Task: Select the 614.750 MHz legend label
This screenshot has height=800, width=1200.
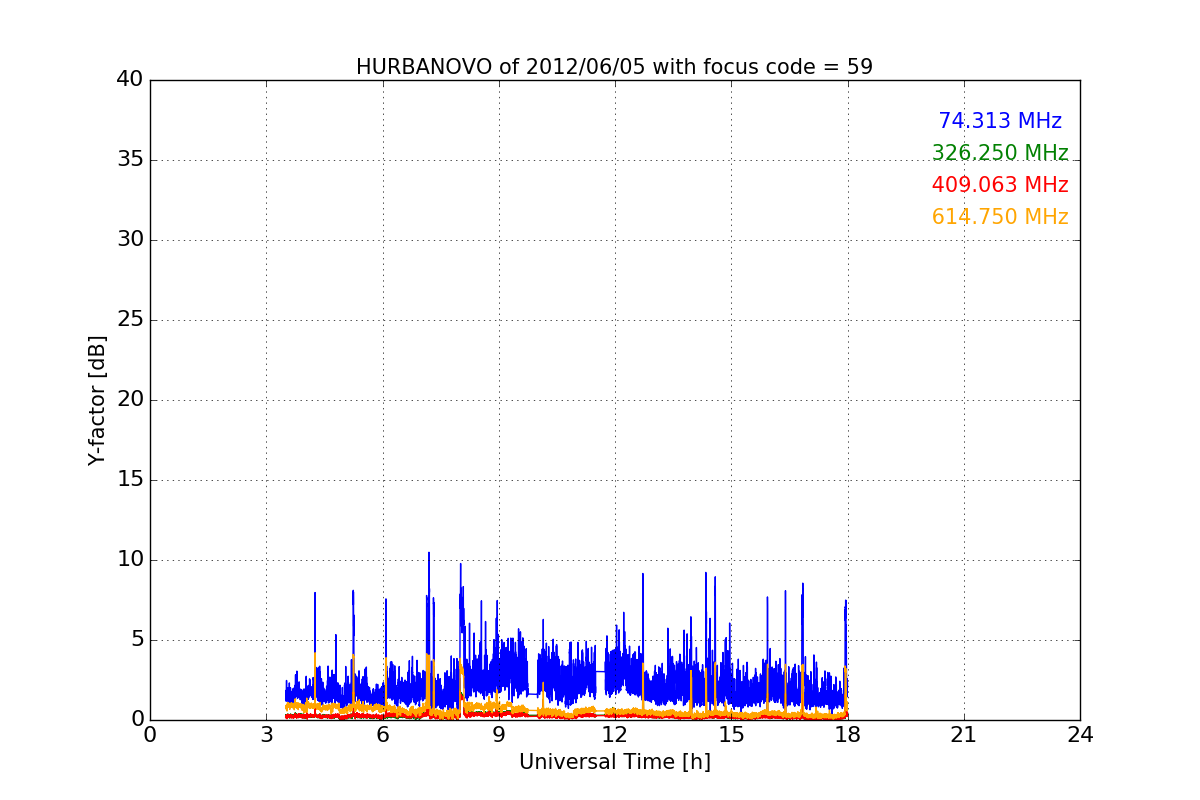Action: [x=1000, y=217]
